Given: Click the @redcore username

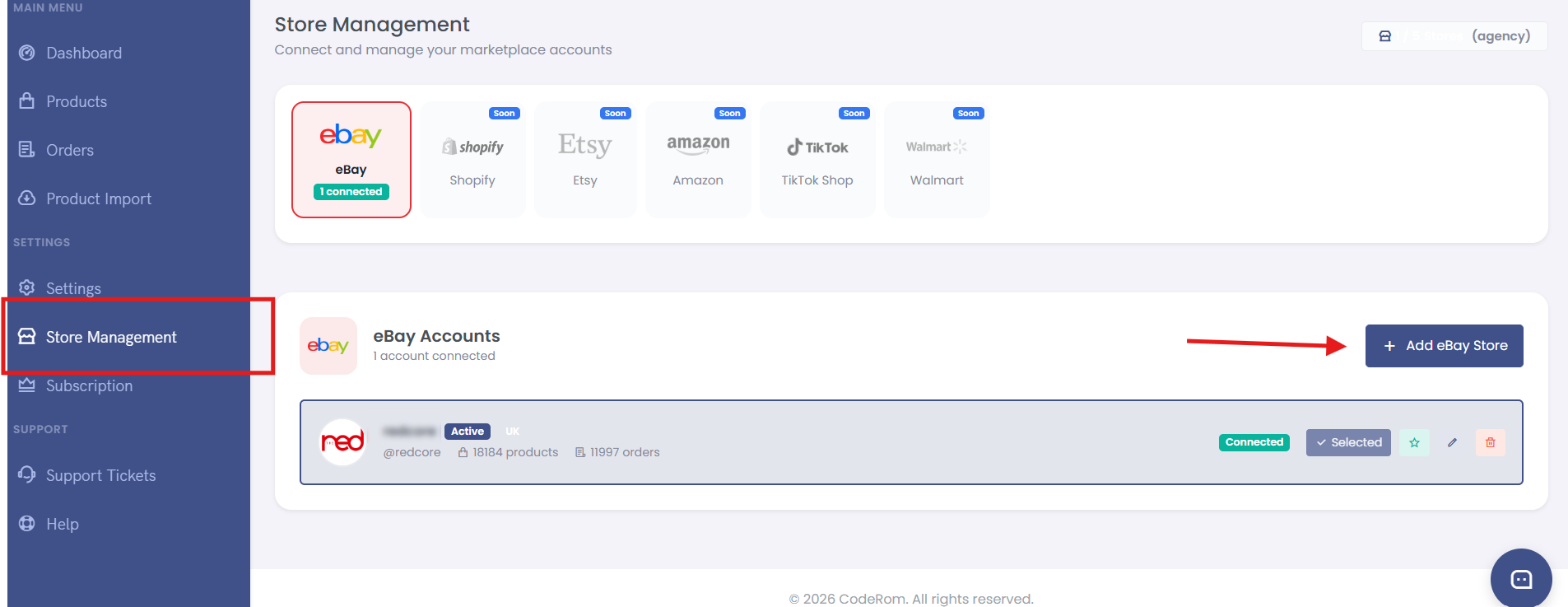Looking at the screenshot, I should pos(412,452).
